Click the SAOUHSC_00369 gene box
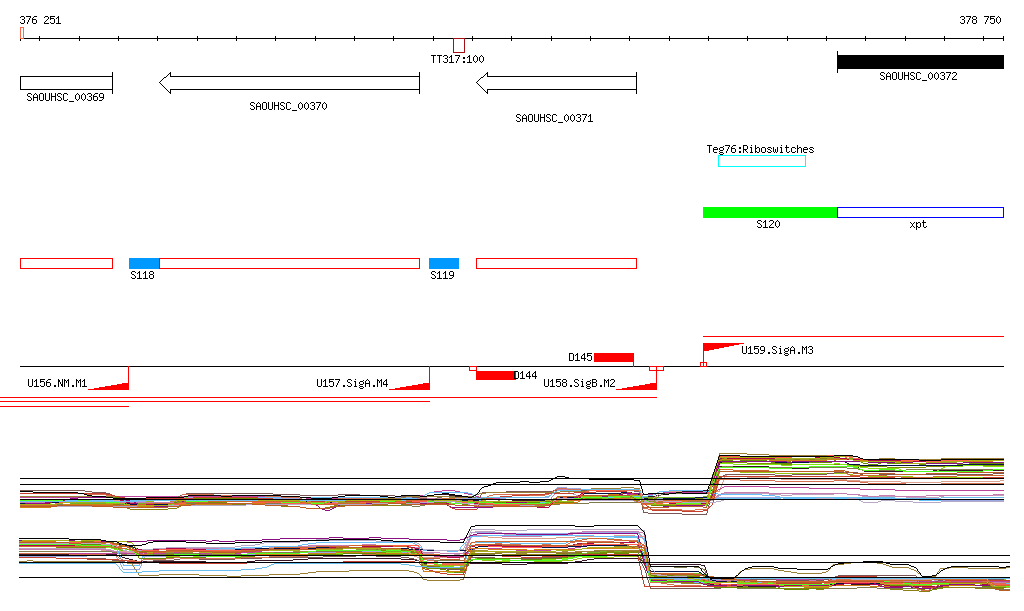This screenshot has height=611, width=1024. pos(67,83)
